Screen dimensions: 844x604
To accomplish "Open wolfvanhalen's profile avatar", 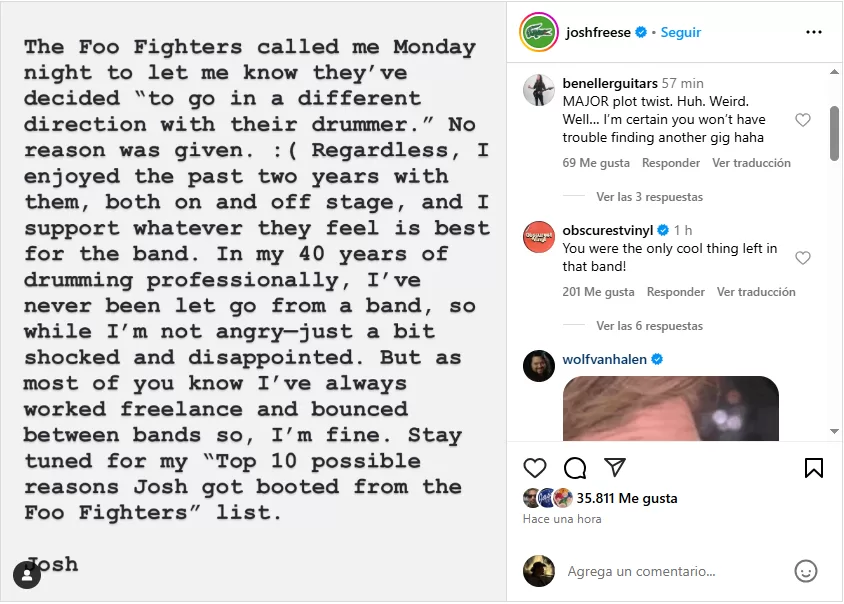I will [539, 366].
